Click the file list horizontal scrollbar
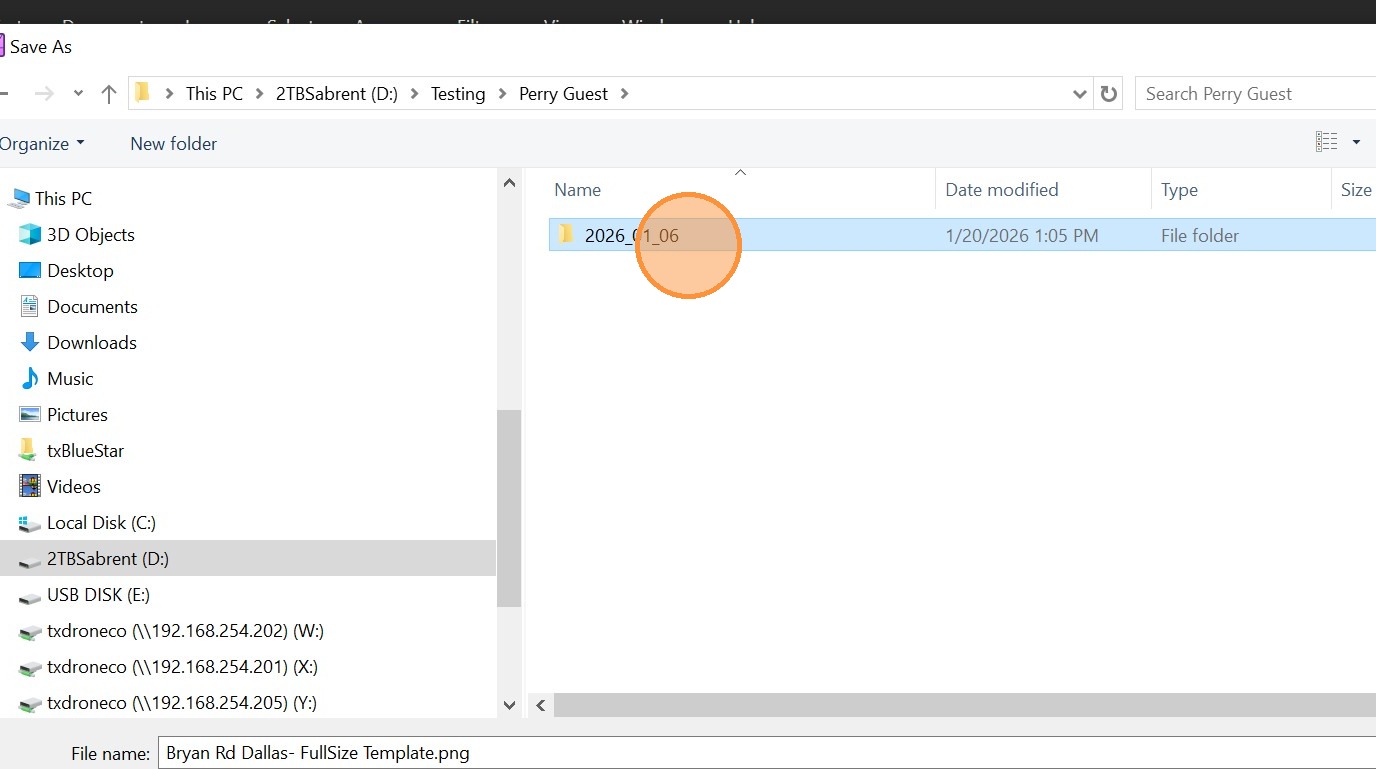The width and height of the screenshot is (1376, 769). [x=965, y=705]
